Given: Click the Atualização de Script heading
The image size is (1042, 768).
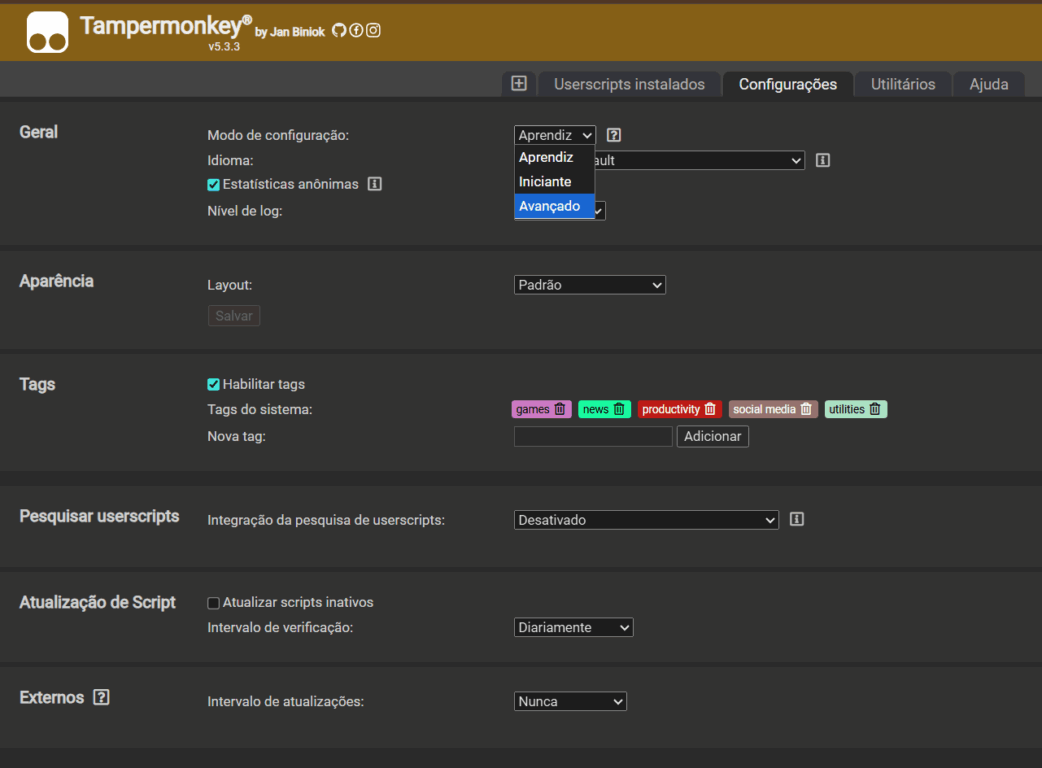Looking at the screenshot, I should pyautogui.click(x=98, y=603).
